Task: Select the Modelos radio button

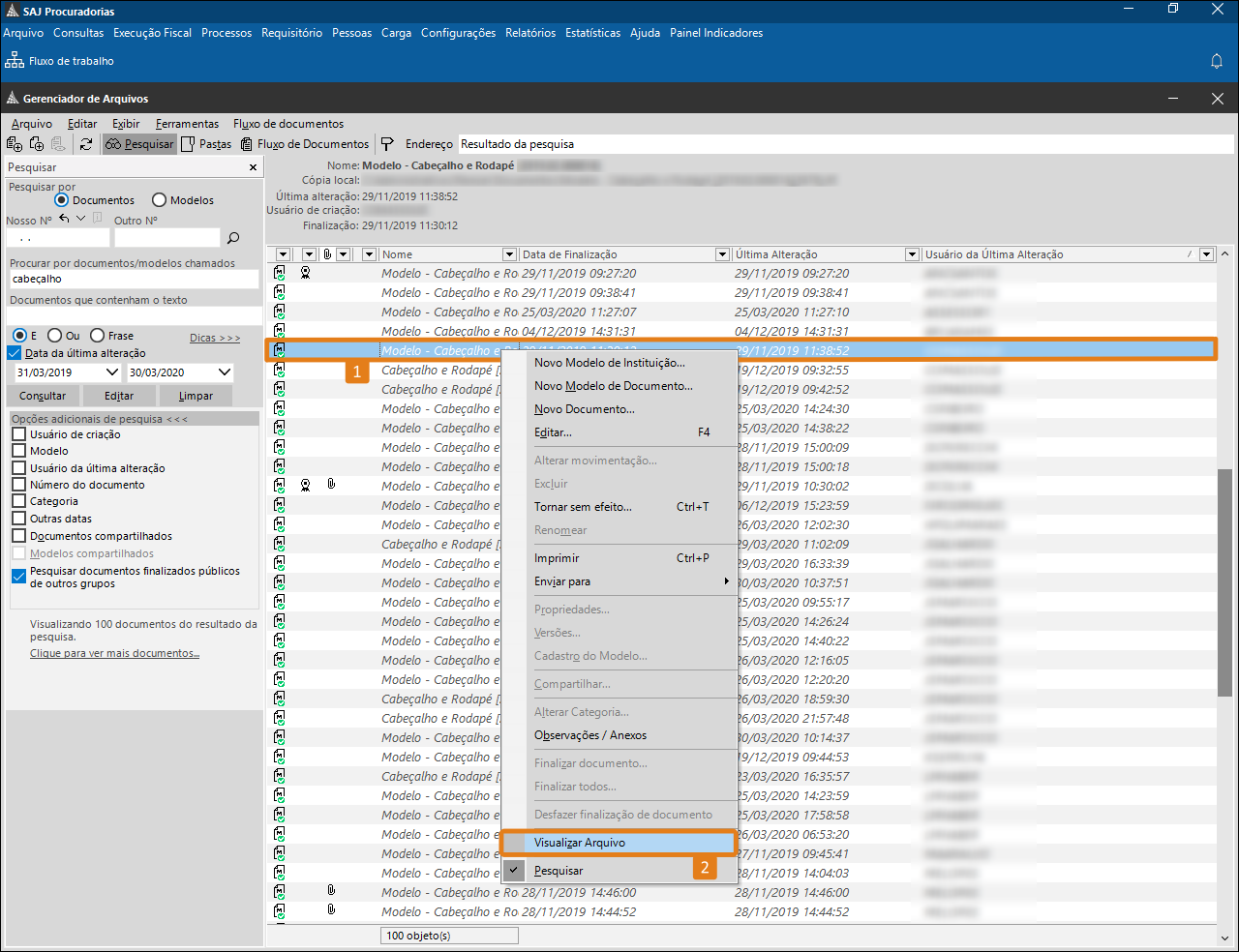Action: (x=160, y=200)
